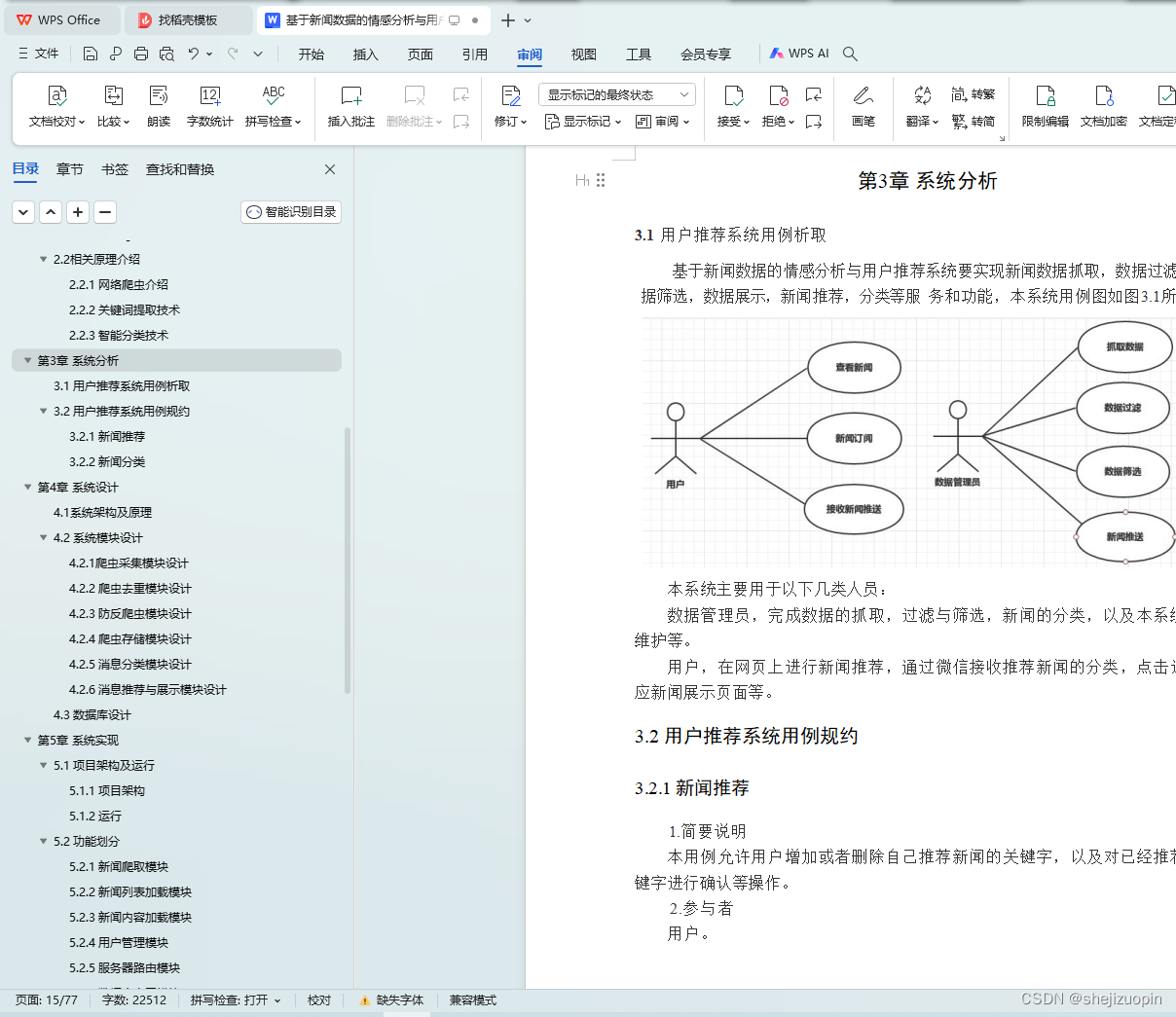Collapse the 第3章 系统分析 tree node
1176x1017 pixels.
point(27,360)
